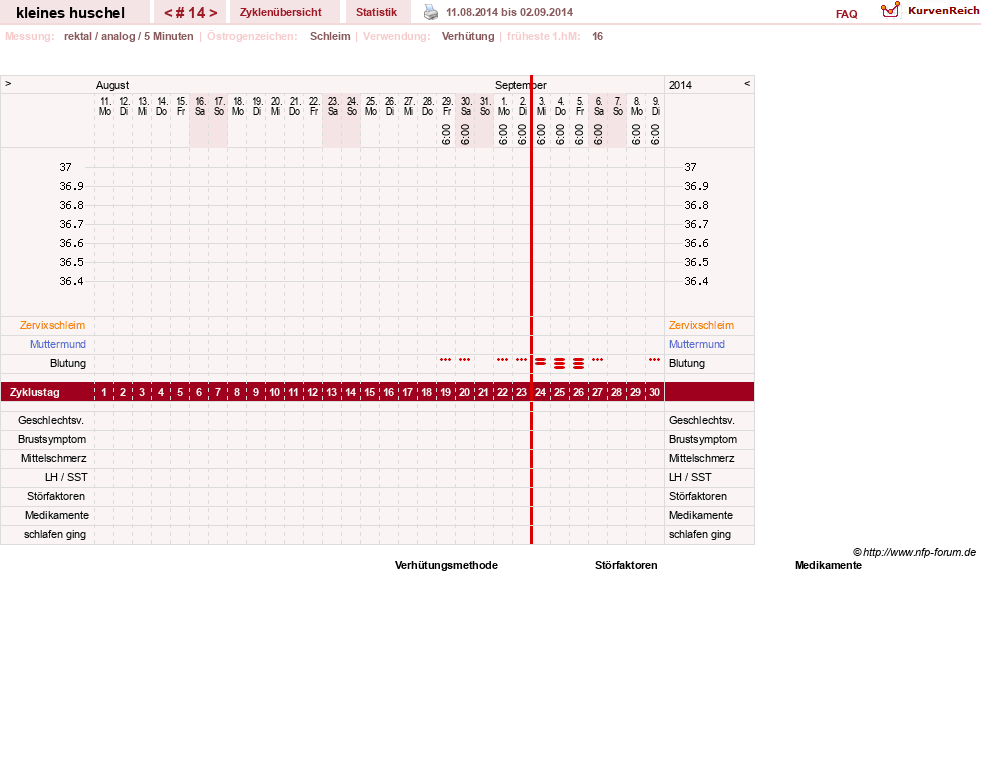Click the spotting dots on cycle day 22
This screenshot has height=784, width=981.
click(502, 360)
